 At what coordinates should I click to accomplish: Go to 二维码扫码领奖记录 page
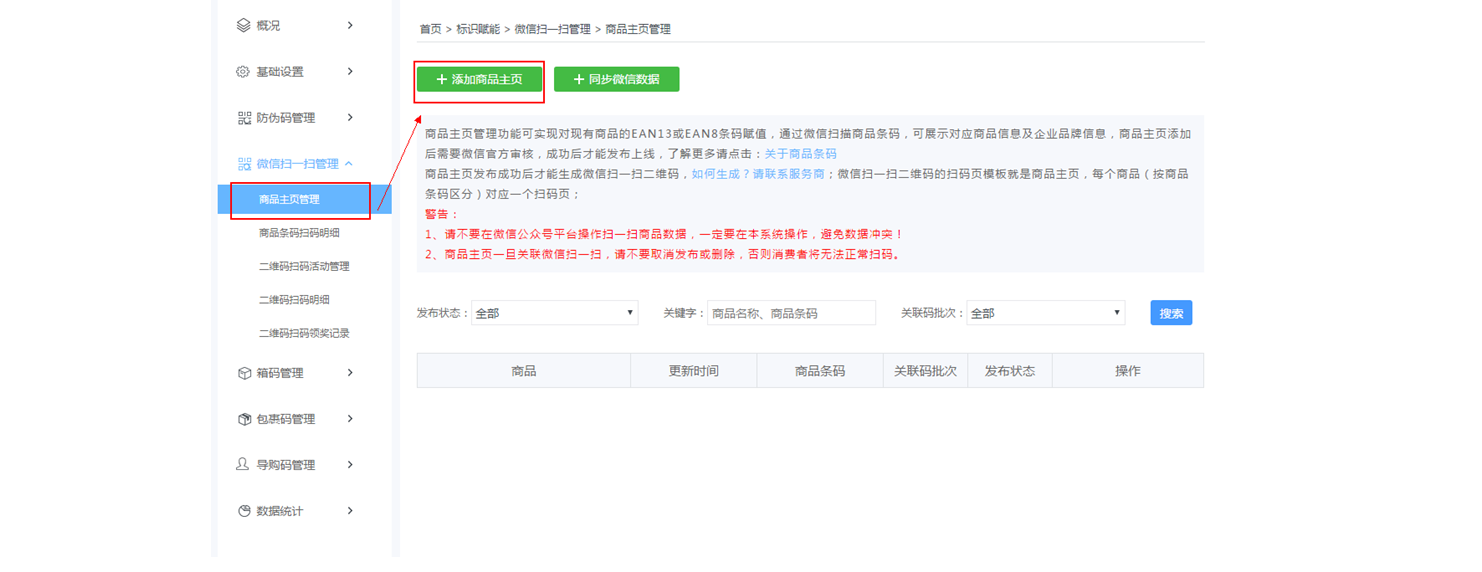click(x=303, y=333)
